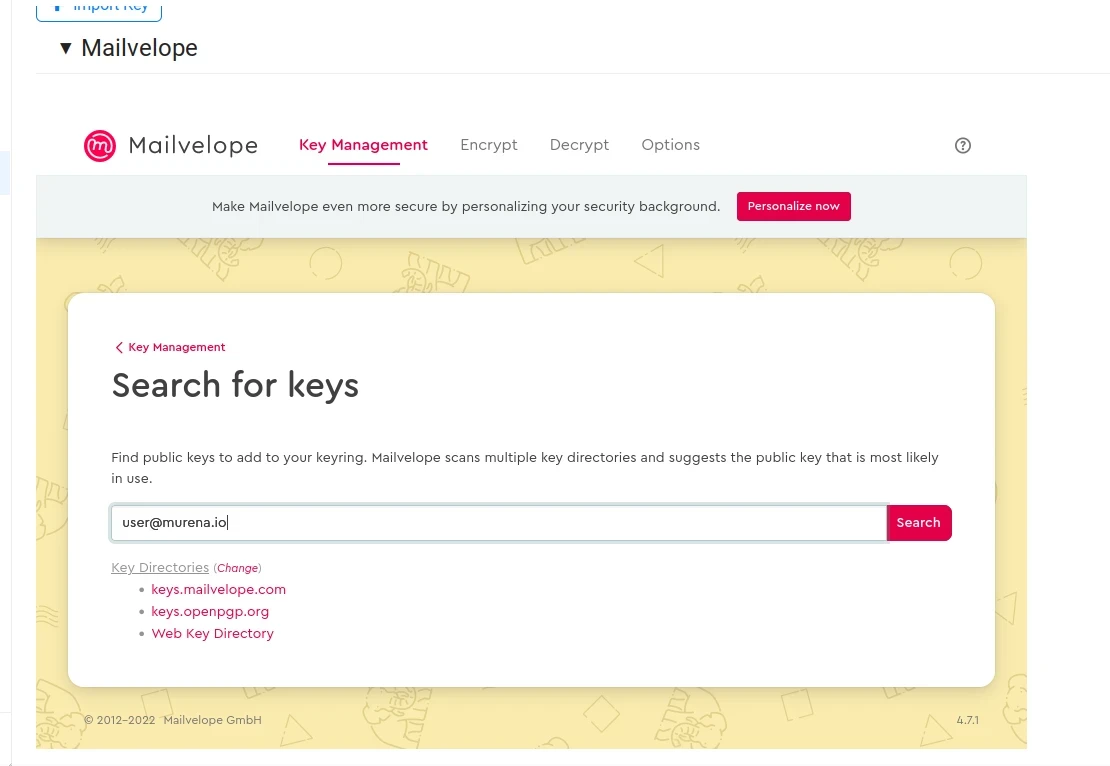Follow the Web Key Directory link
1110x766 pixels.
pos(212,634)
